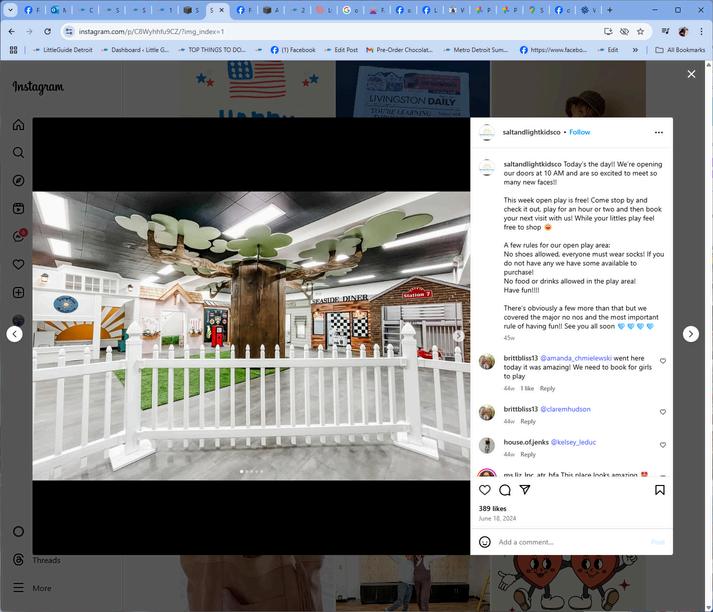Image resolution: width=713 pixels, height=612 pixels.
Task: Open the Chrome profile avatar
Action: (x=683, y=31)
